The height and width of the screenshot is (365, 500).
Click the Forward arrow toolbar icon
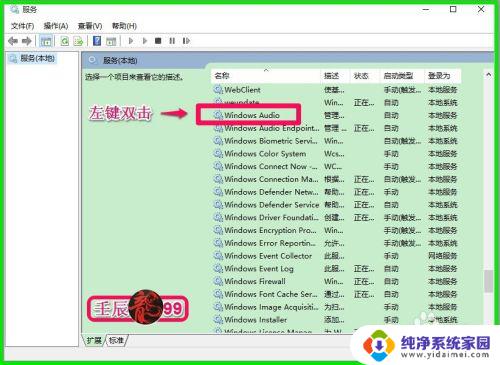(x=26, y=41)
